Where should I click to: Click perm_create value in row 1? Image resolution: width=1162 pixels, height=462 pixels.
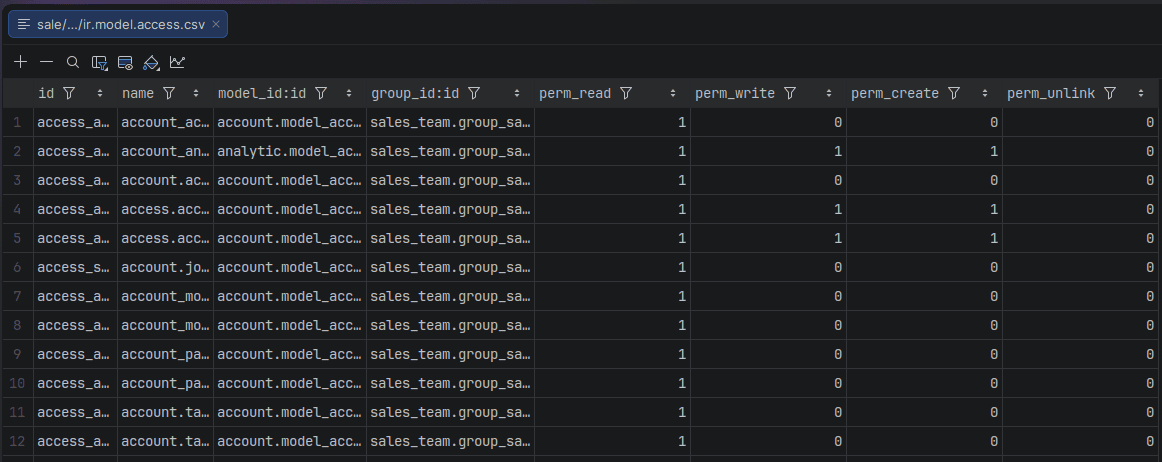pyautogui.click(x=924, y=122)
